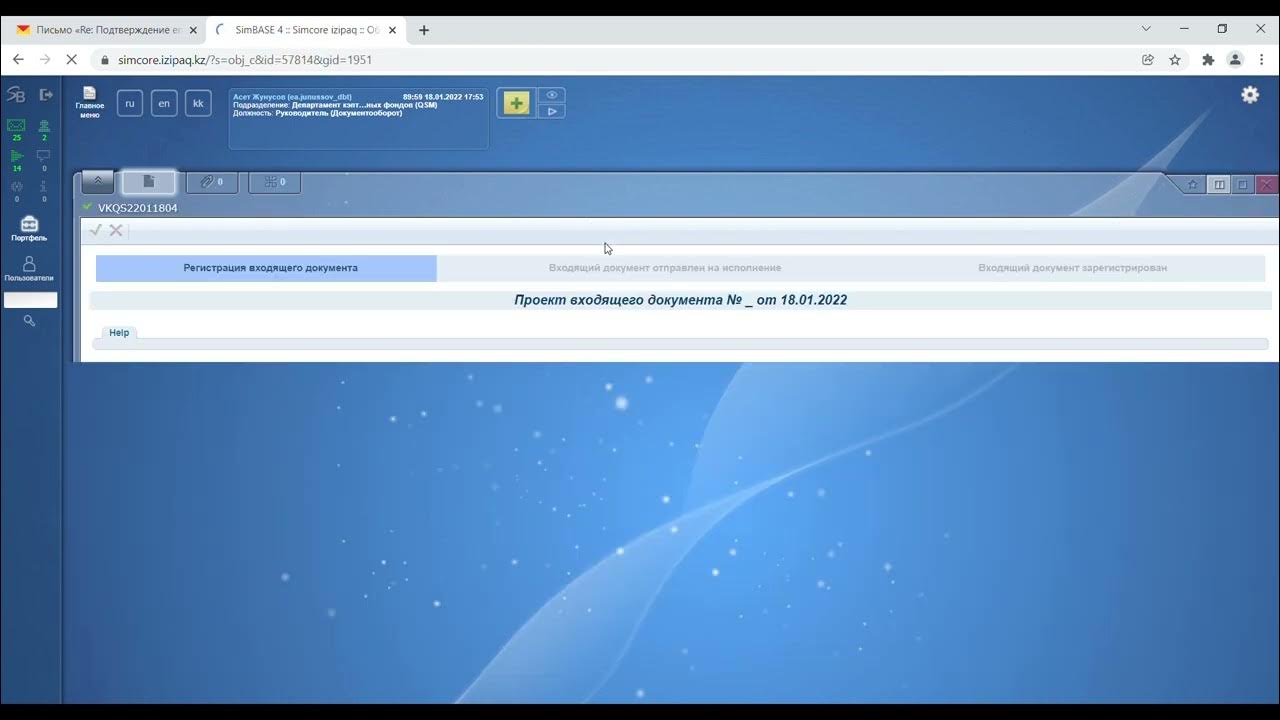Open the Портфель briefcase

(x=29, y=228)
